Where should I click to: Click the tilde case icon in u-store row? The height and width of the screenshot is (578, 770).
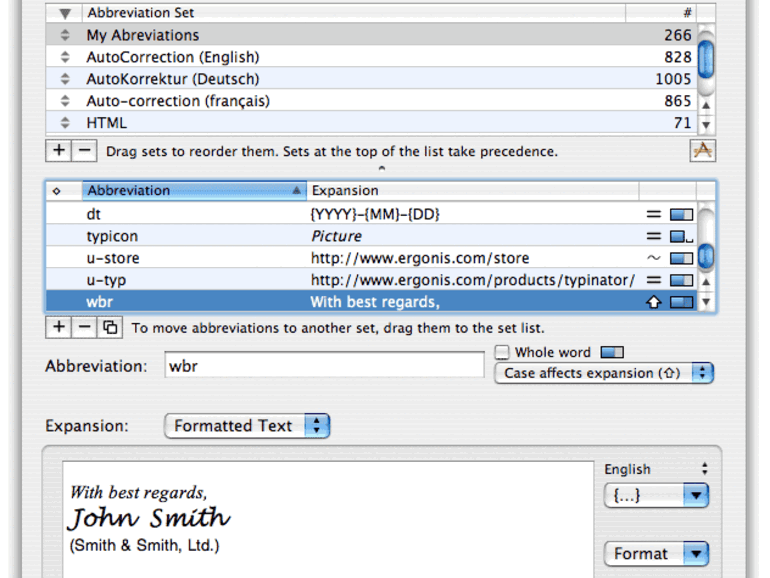[x=654, y=258]
